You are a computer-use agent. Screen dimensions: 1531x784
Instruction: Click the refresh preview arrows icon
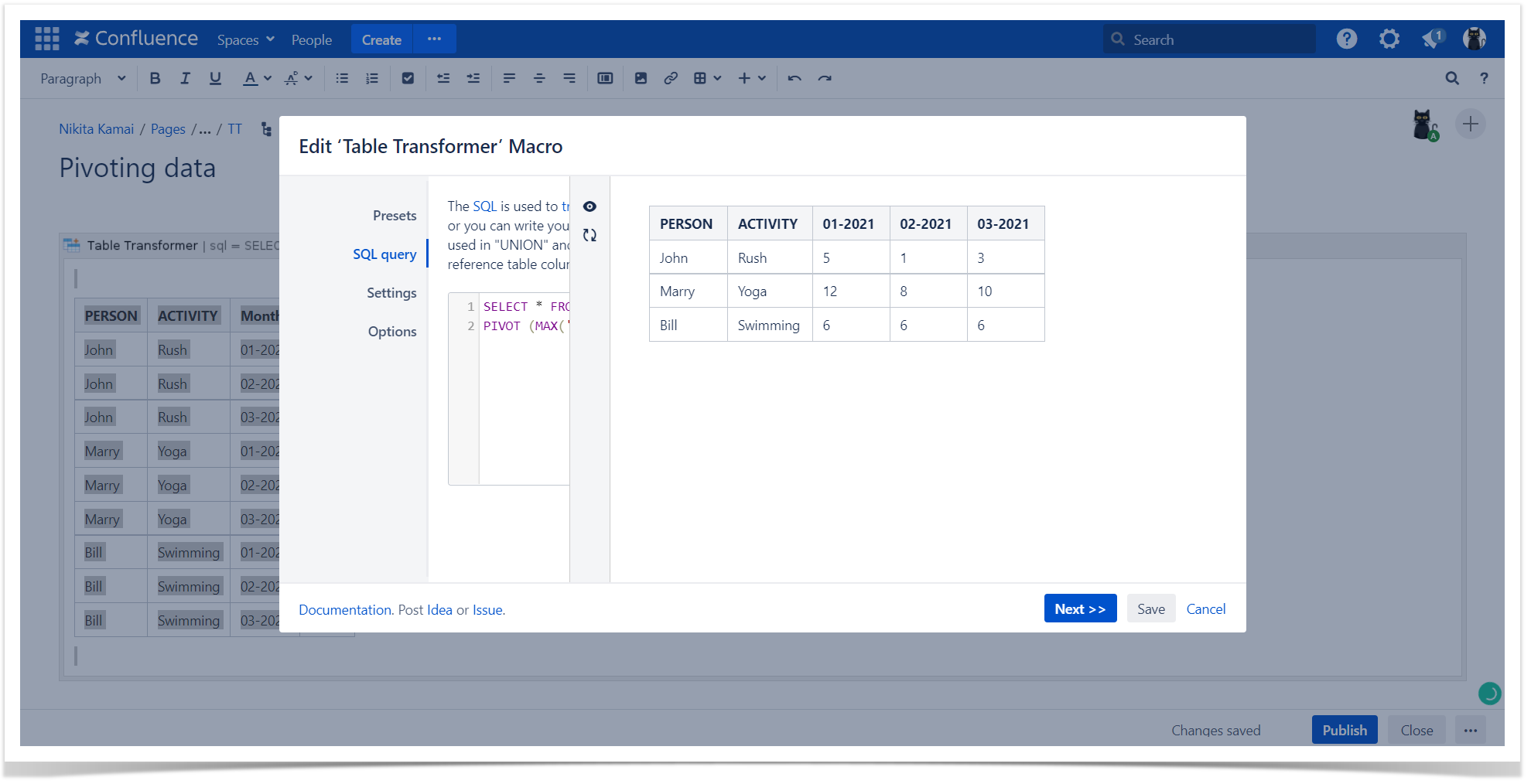click(590, 235)
